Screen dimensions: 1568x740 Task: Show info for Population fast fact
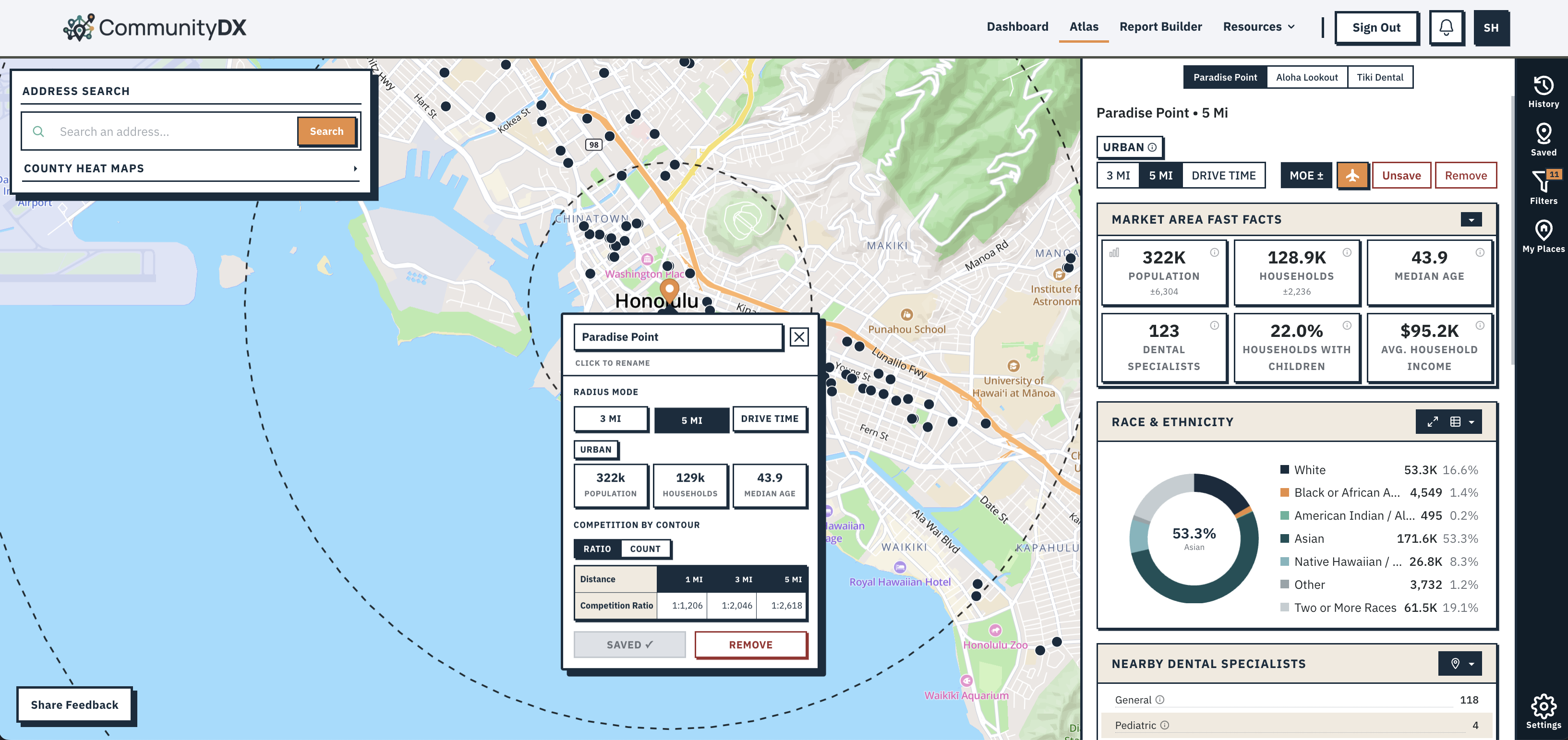coord(1214,252)
